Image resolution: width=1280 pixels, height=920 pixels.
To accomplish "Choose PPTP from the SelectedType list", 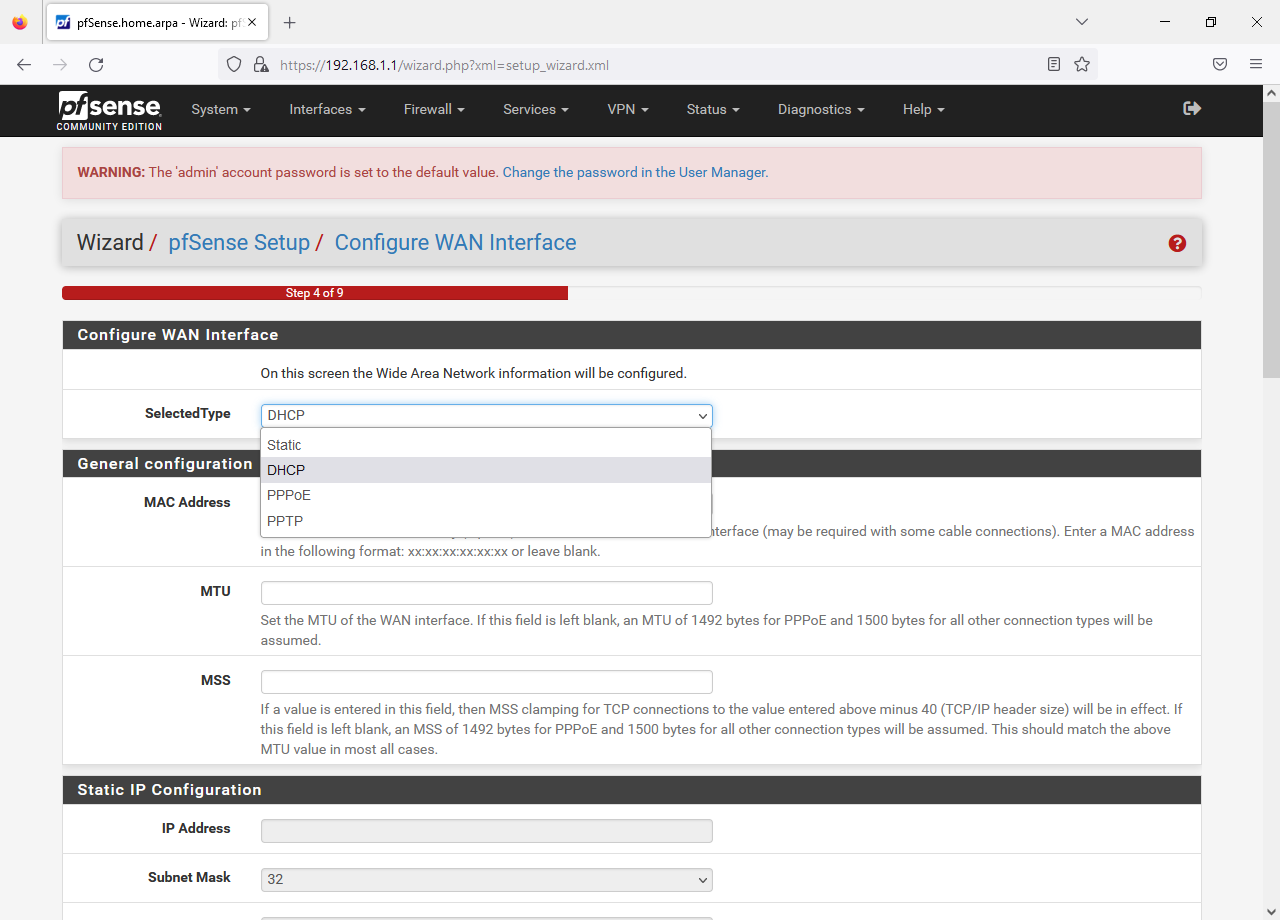I will [x=486, y=521].
